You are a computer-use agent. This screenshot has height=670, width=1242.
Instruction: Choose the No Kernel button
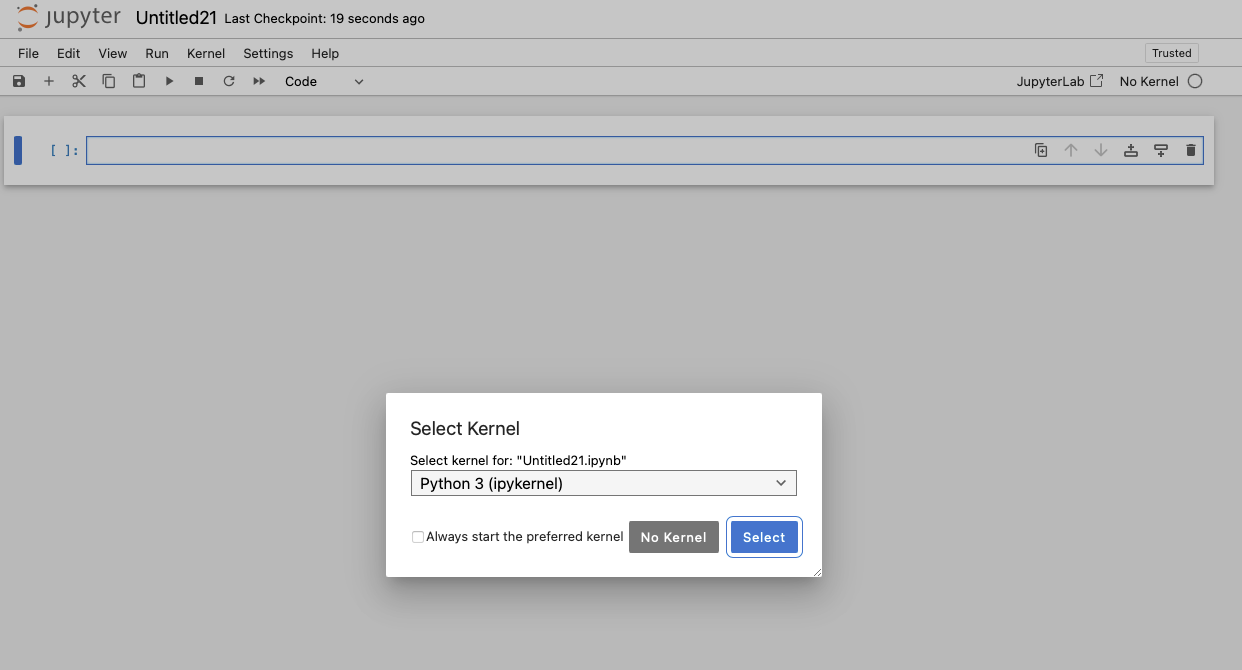pyautogui.click(x=673, y=537)
